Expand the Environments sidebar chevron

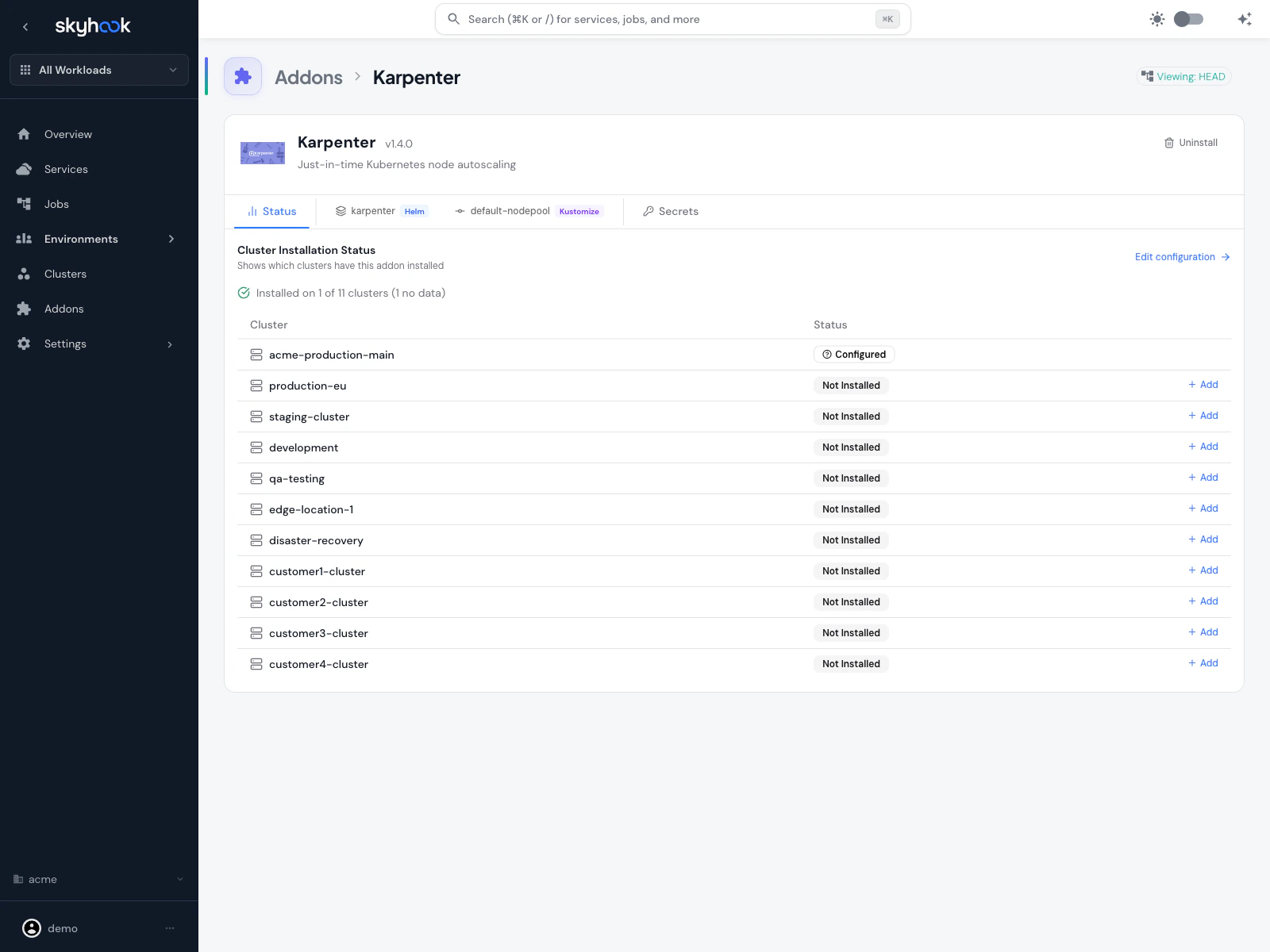point(171,239)
